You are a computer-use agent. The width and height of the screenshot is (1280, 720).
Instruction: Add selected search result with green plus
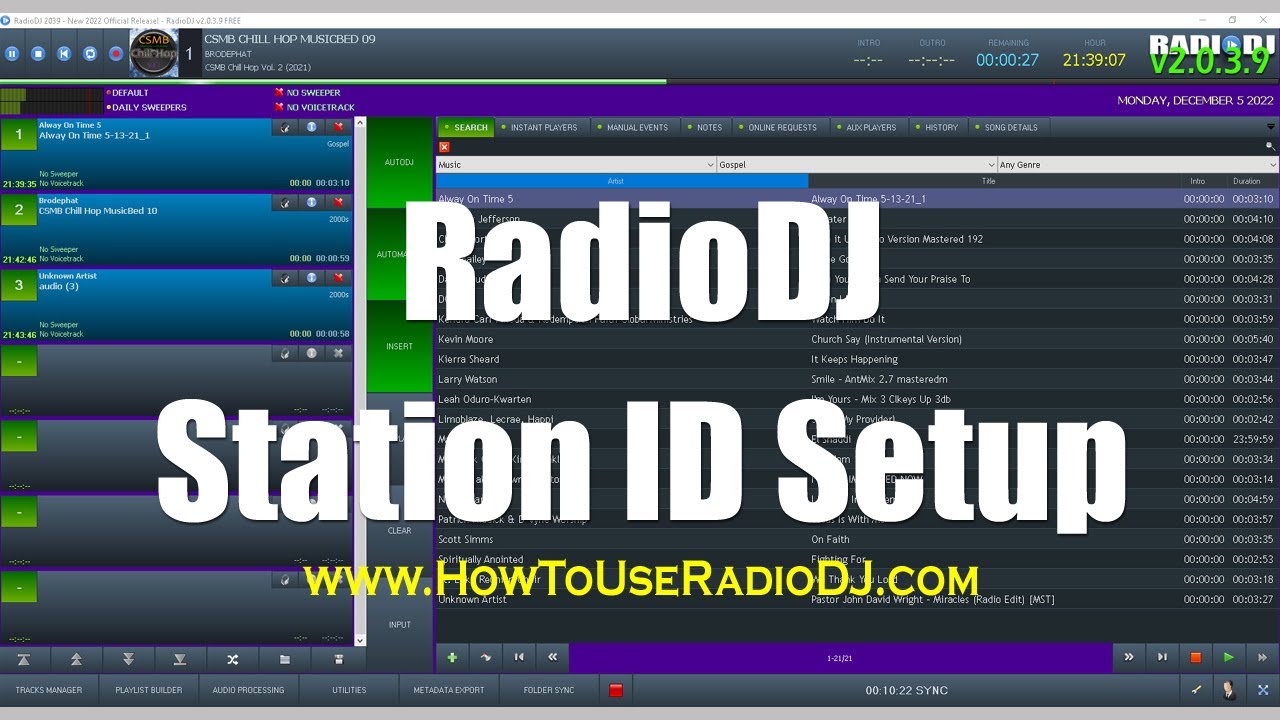(x=452, y=657)
